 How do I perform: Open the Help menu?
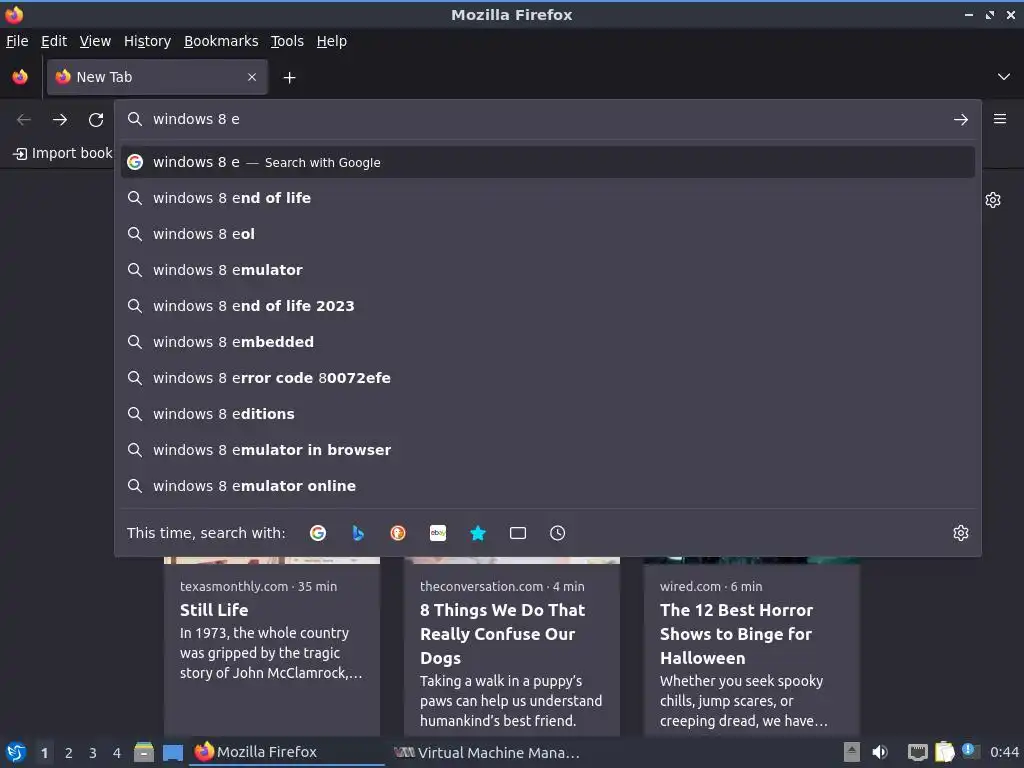(332, 41)
